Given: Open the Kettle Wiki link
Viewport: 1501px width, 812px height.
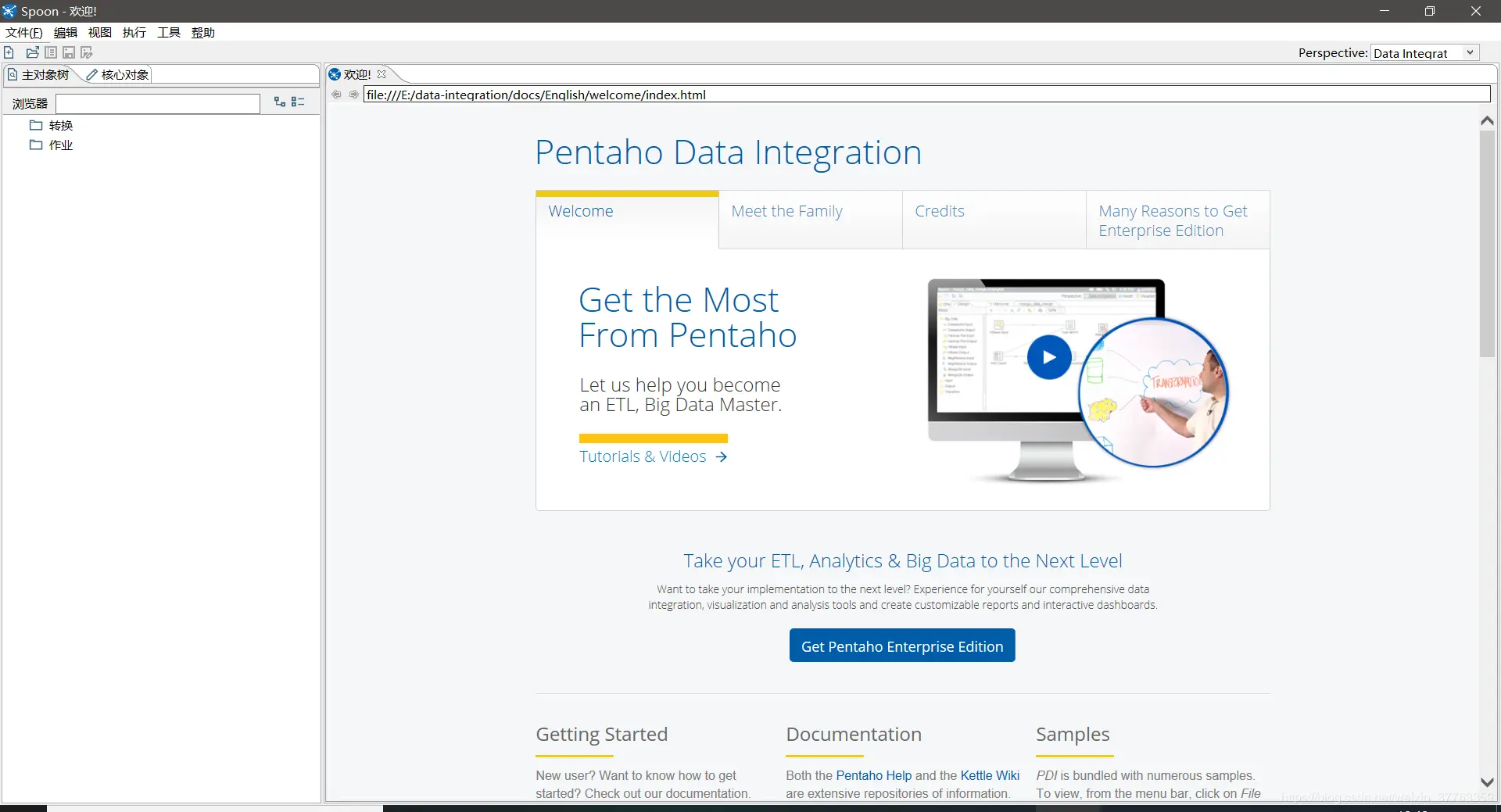Looking at the screenshot, I should click(x=990, y=775).
